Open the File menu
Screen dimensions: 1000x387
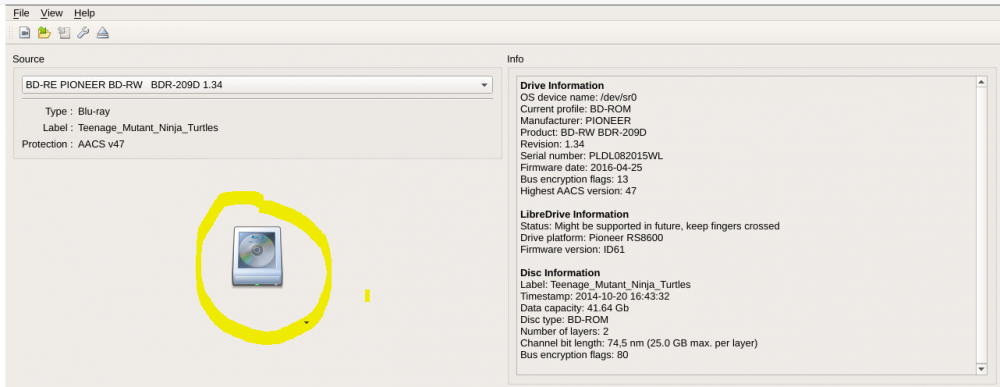(x=21, y=13)
